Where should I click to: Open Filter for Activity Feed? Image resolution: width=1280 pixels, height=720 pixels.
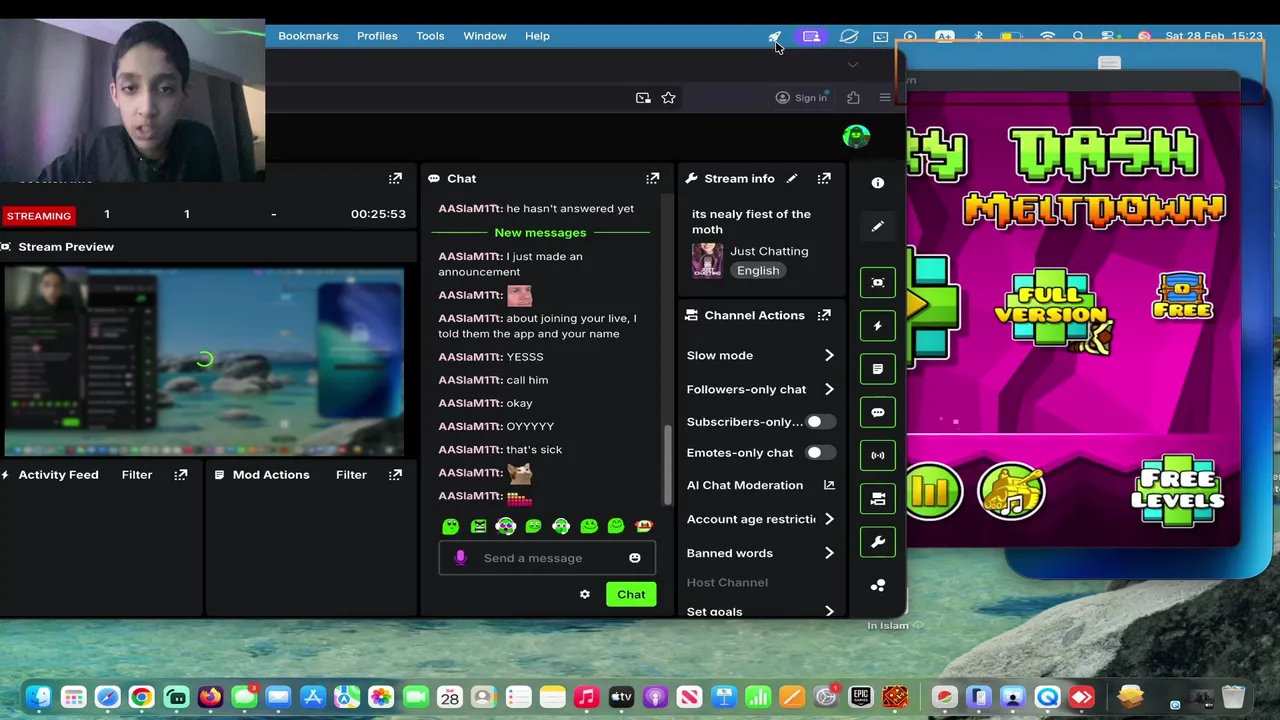137,474
